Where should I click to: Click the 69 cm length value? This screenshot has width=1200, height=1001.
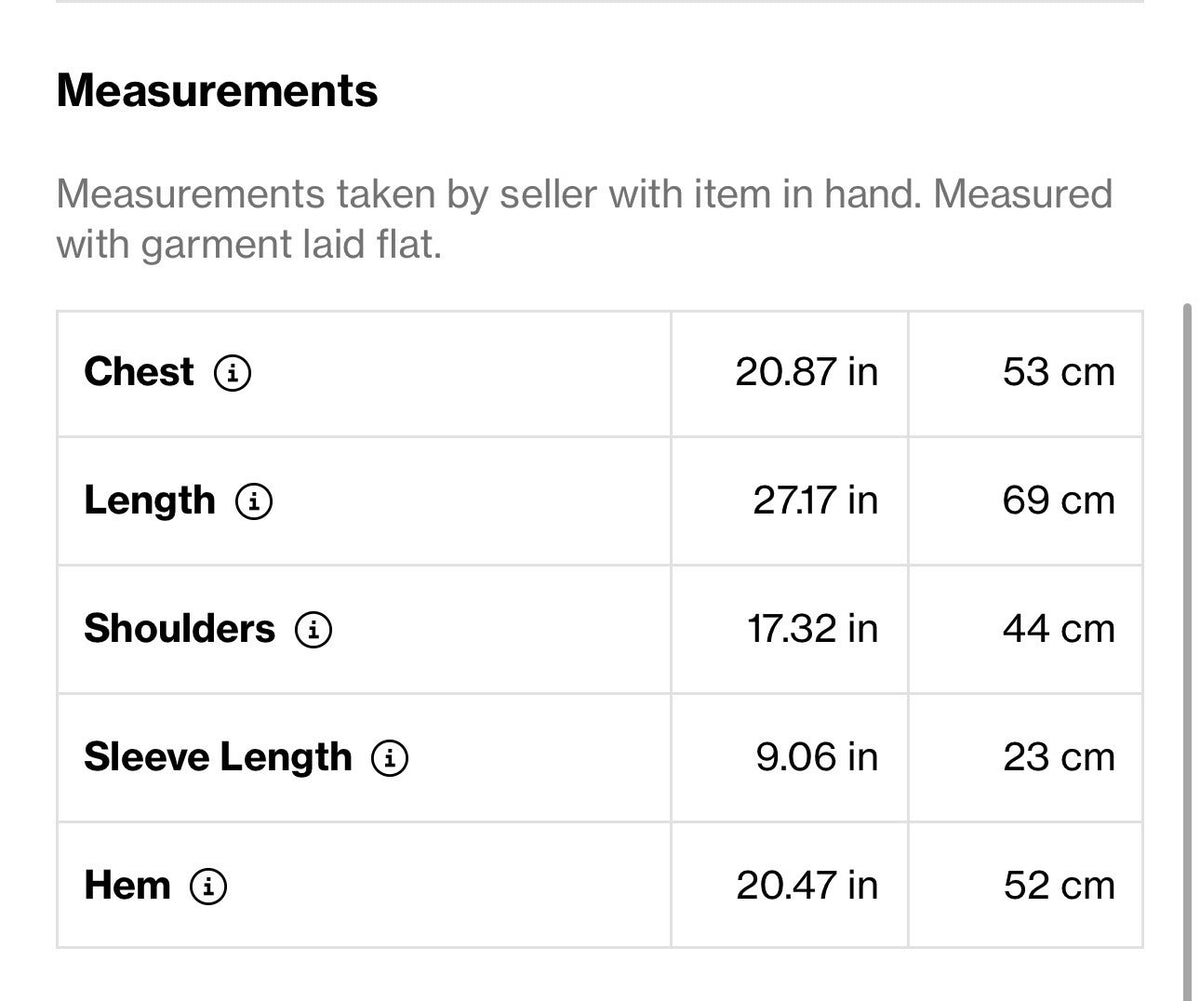1058,501
